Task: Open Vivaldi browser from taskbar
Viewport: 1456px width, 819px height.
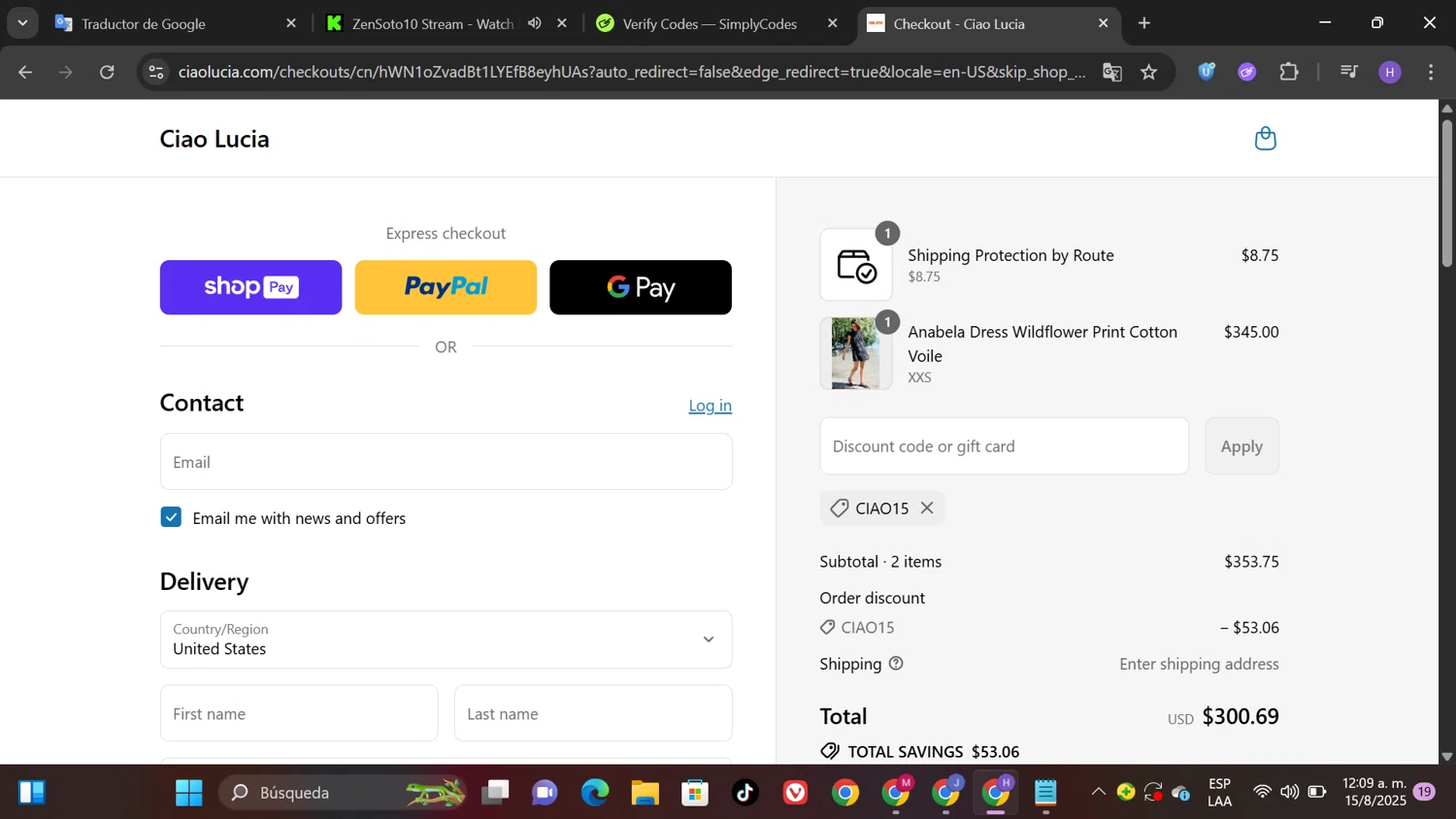Action: tap(795, 793)
